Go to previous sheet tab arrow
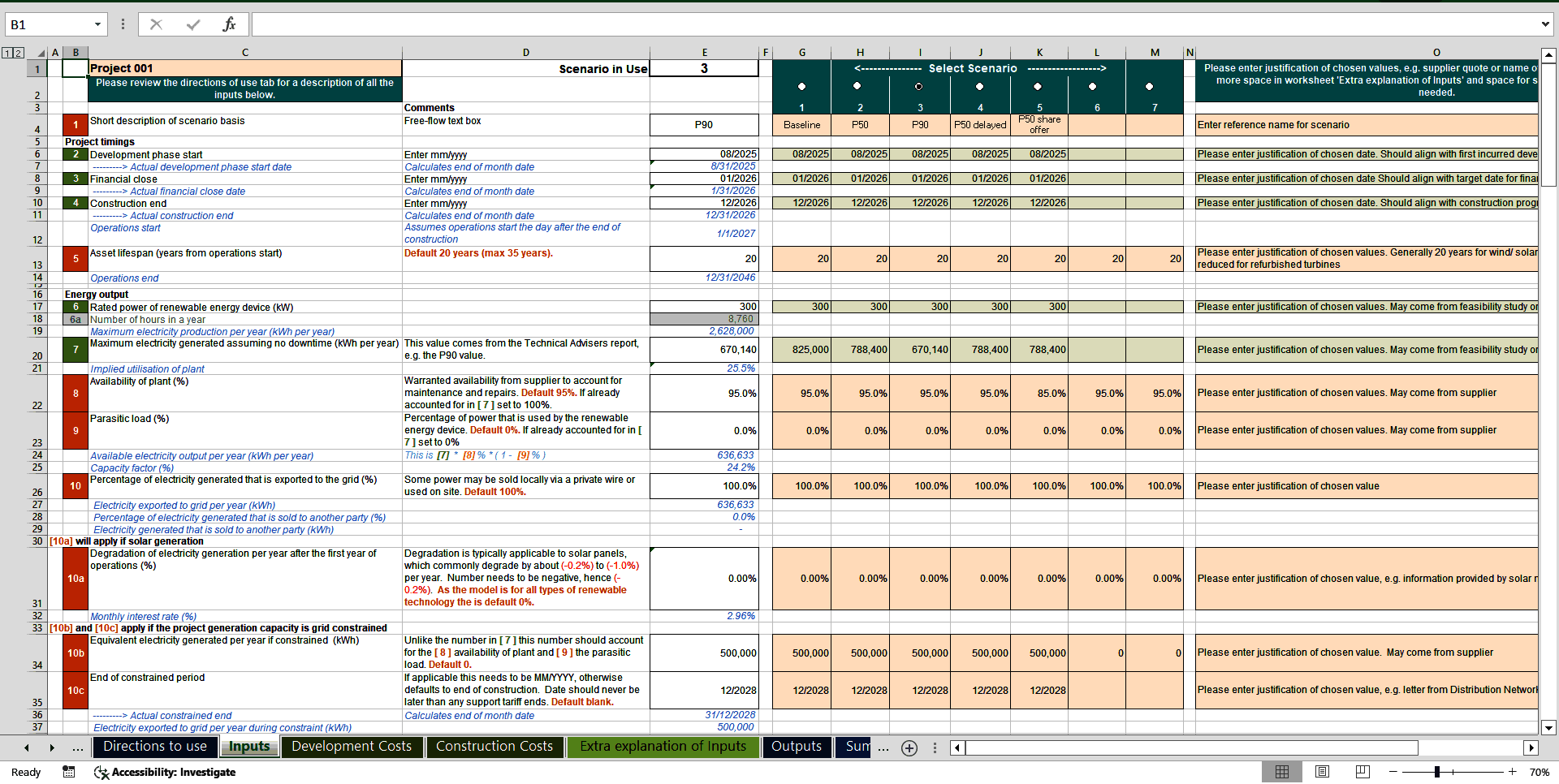 tap(27, 748)
